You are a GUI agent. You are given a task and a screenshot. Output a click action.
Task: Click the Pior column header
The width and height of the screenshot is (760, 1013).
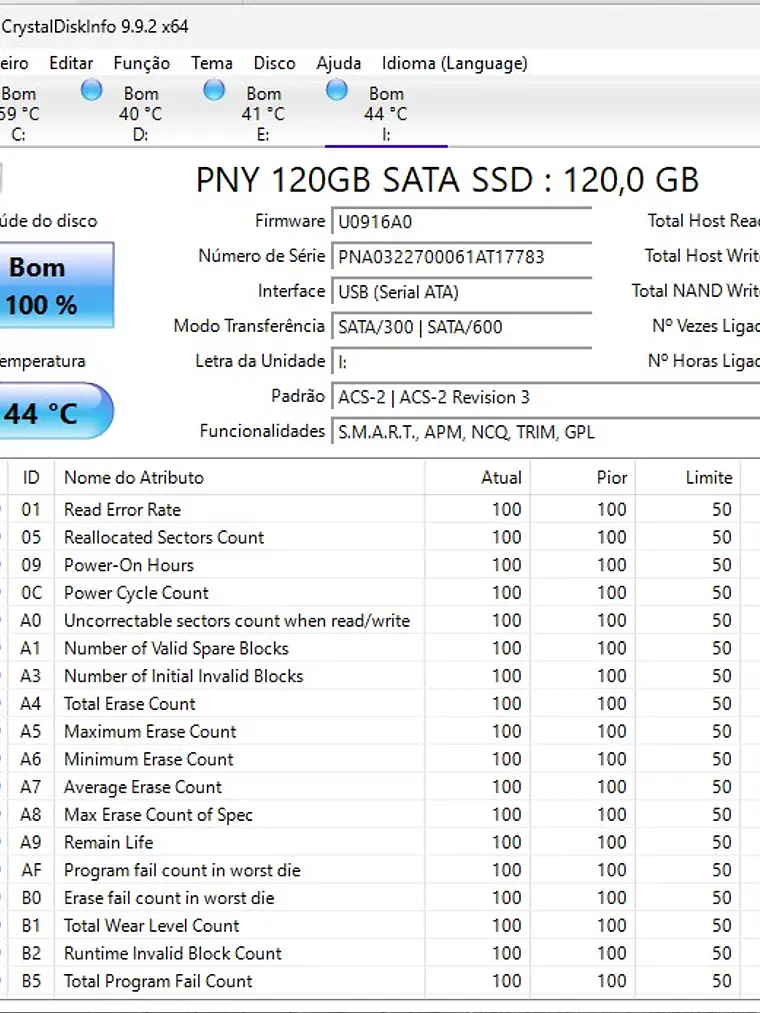point(583,477)
